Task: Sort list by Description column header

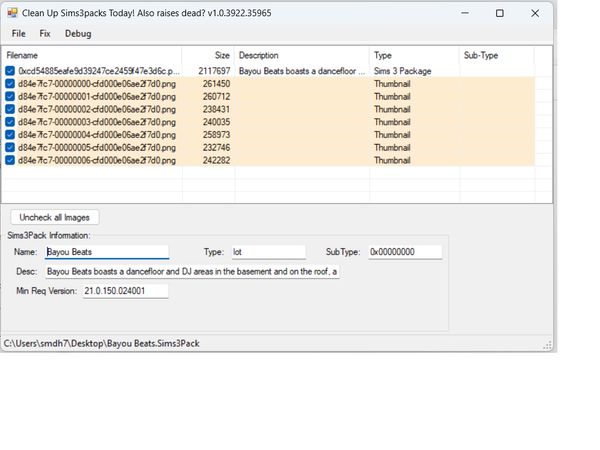Action: [302, 55]
